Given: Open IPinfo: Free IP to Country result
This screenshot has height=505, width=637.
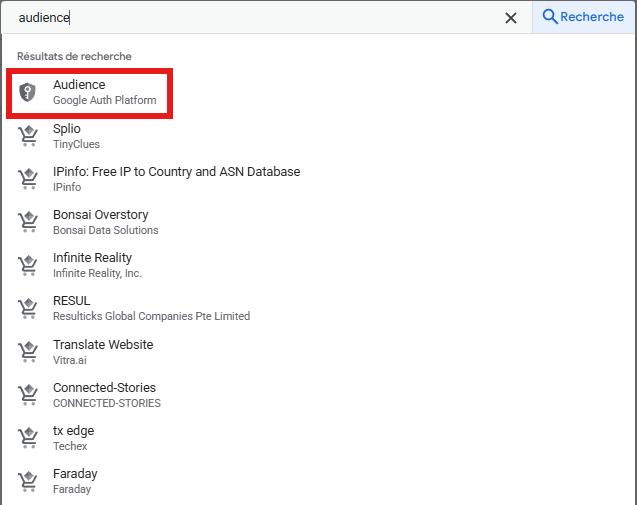Looking at the screenshot, I should pyautogui.click(x=176, y=171).
